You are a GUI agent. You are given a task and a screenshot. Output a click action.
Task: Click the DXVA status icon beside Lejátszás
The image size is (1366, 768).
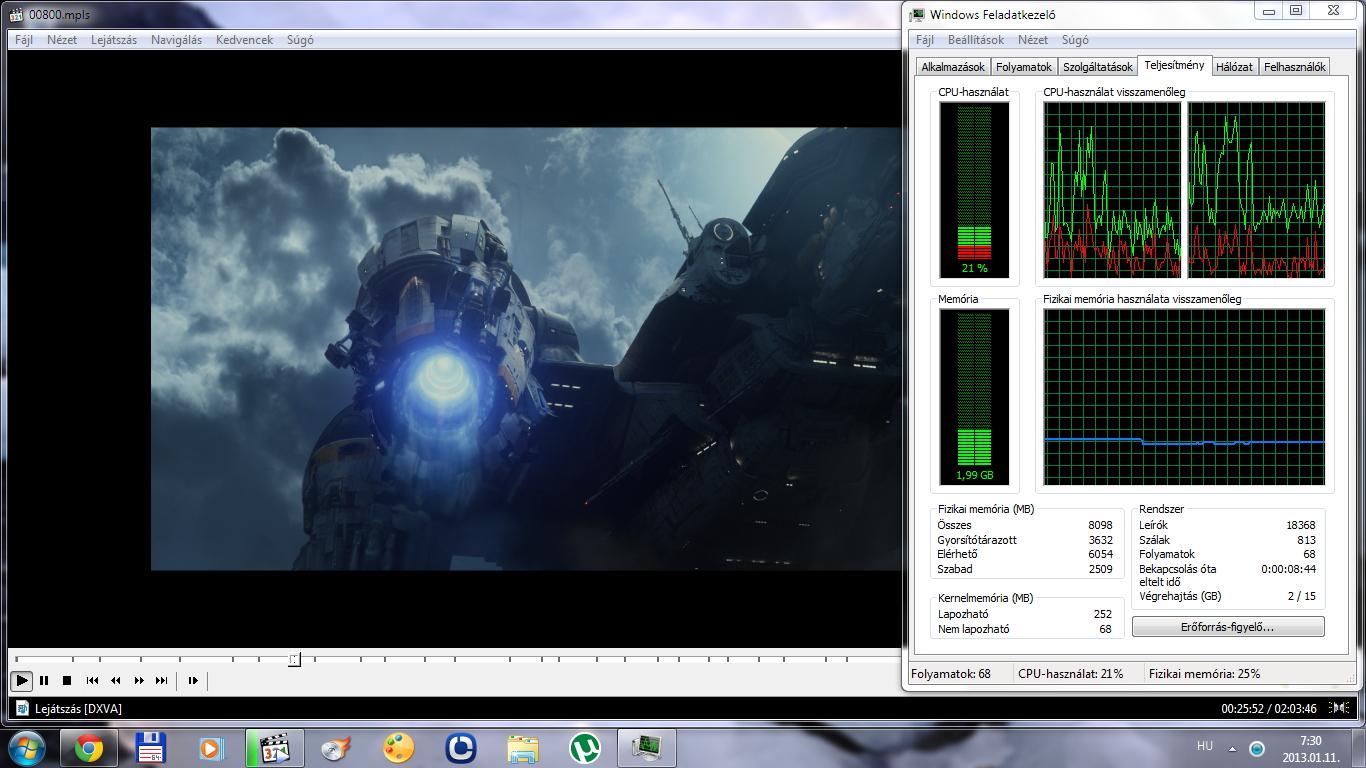tap(22, 709)
